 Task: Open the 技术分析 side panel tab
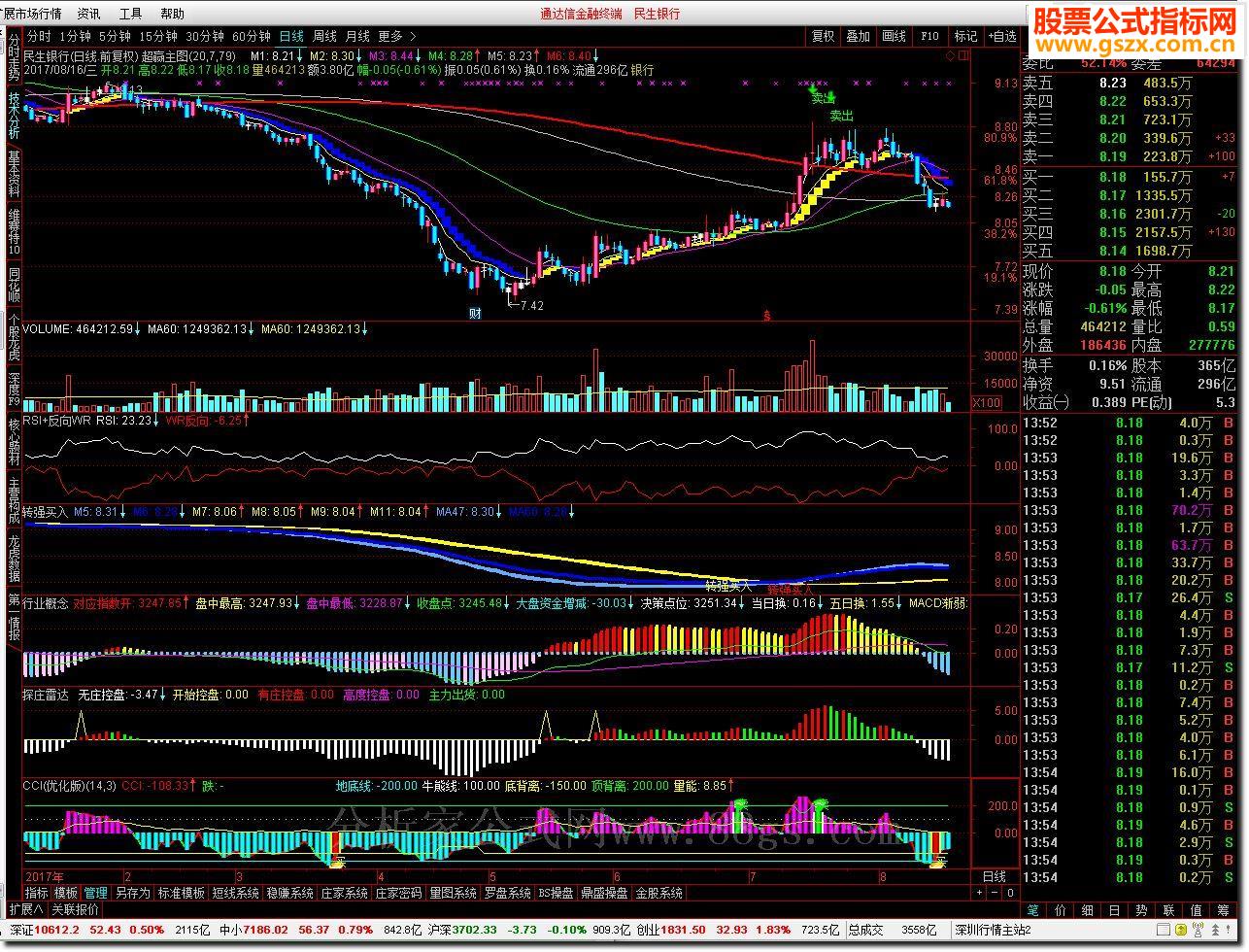click(14, 117)
